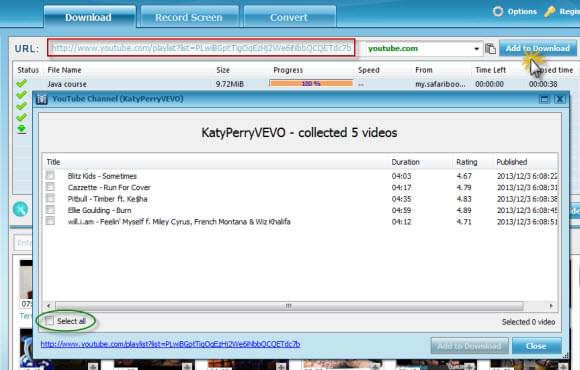This screenshot has width=580, height=370.
Task: Check Blitz Kids - Sometimes checkbox
Action: point(50,175)
